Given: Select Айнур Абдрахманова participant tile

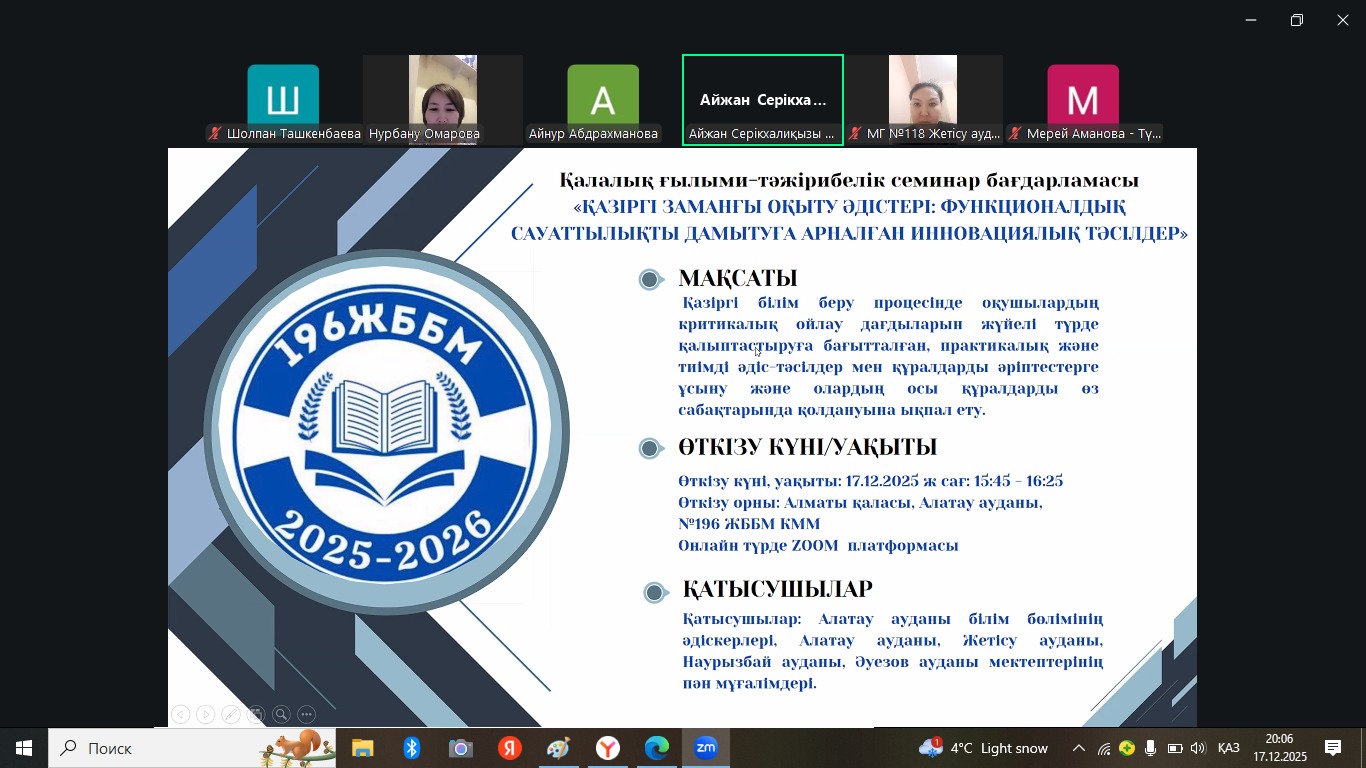Looking at the screenshot, I should [x=602, y=100].
